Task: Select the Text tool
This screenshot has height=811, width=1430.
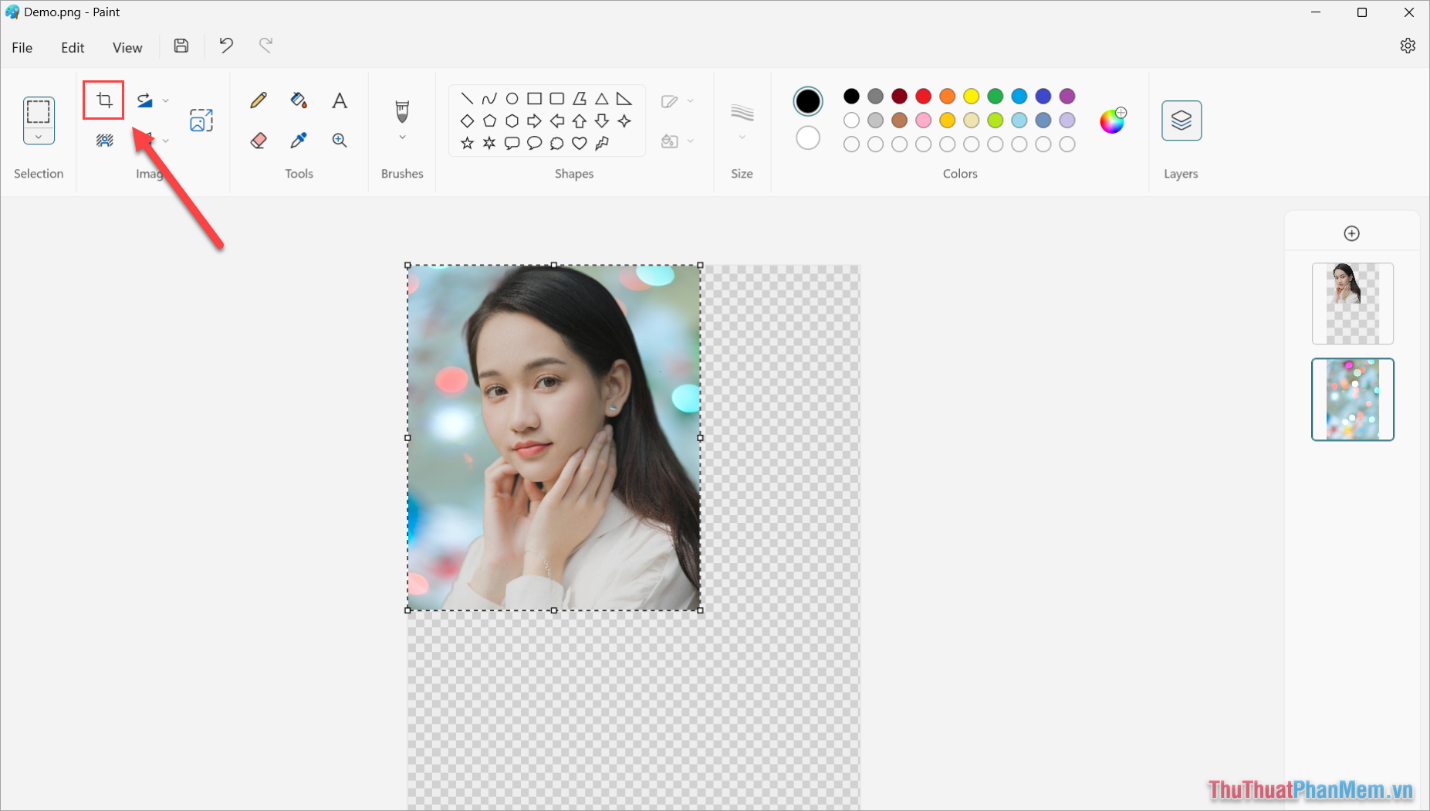Action: (339, 100)
